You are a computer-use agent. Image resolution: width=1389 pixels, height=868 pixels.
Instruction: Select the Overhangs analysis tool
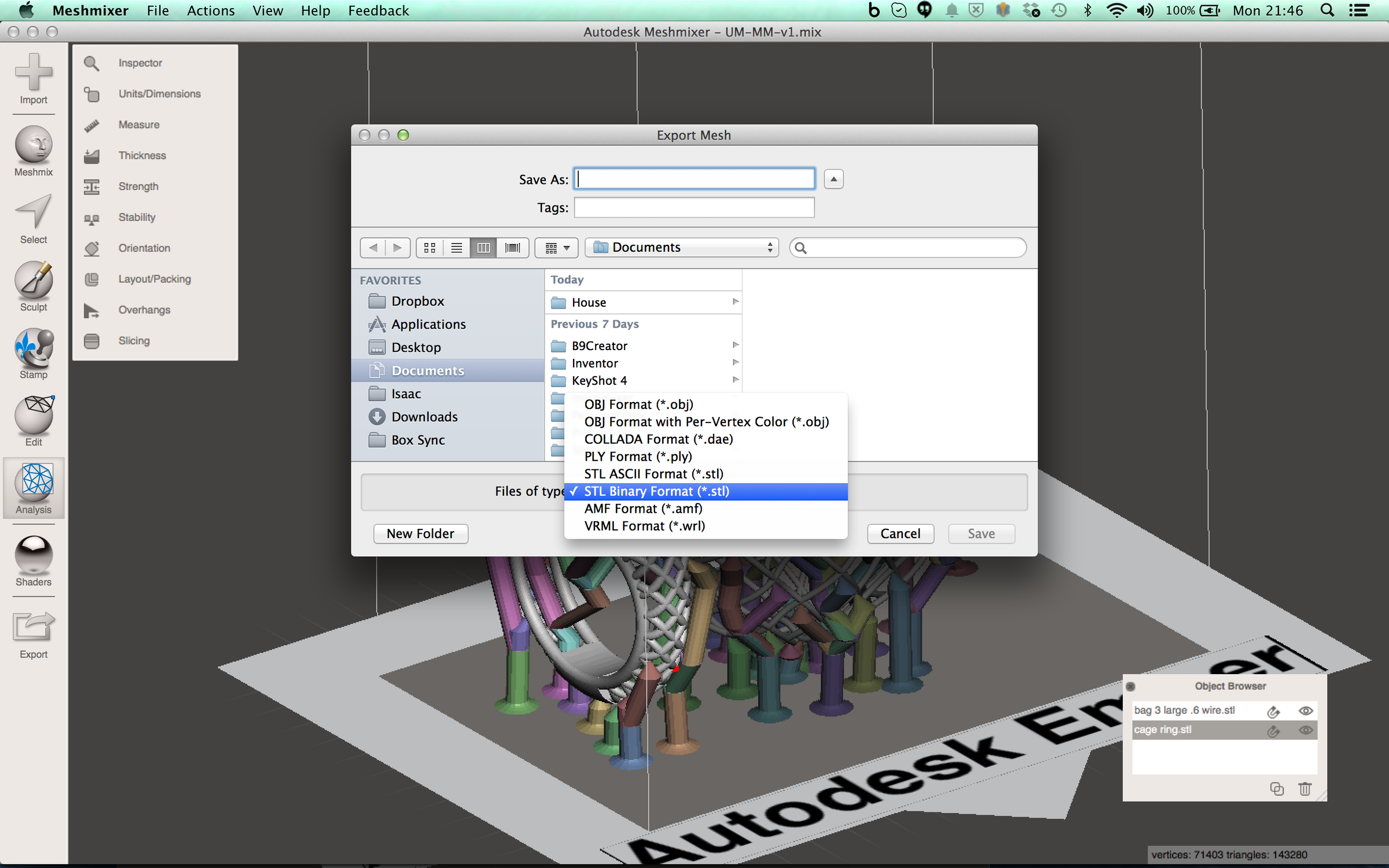click(x=144, y=310)
